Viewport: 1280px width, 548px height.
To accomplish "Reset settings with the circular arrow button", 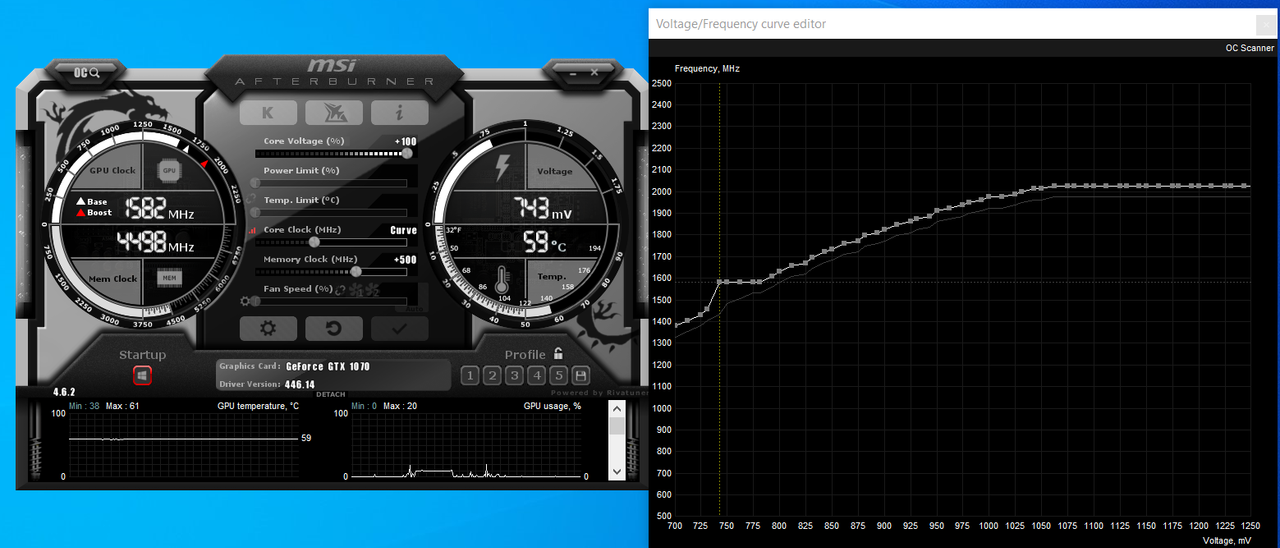I will [x=334, y=328].
